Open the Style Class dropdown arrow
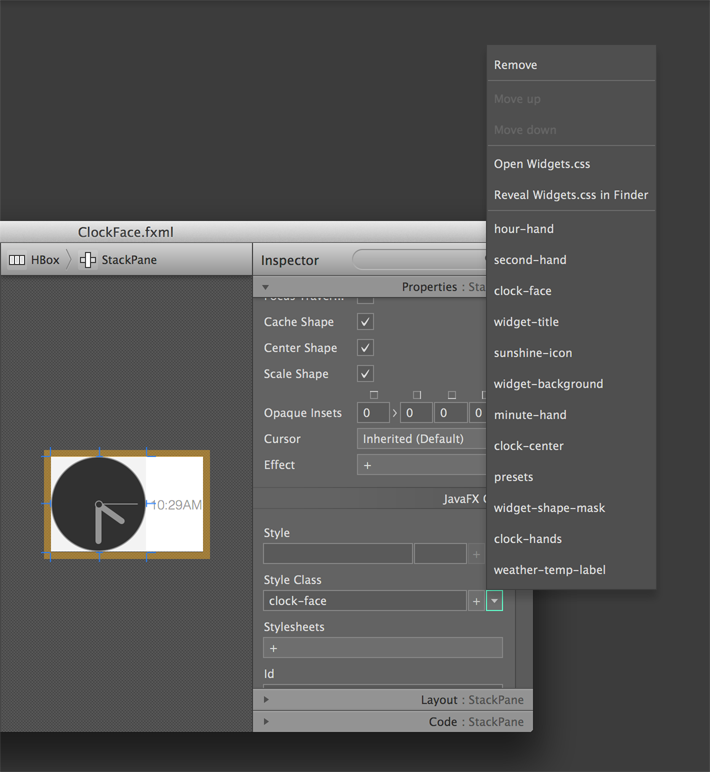This screenshot has width=710, height=772. pyautogui.click(x=494, y=601)
